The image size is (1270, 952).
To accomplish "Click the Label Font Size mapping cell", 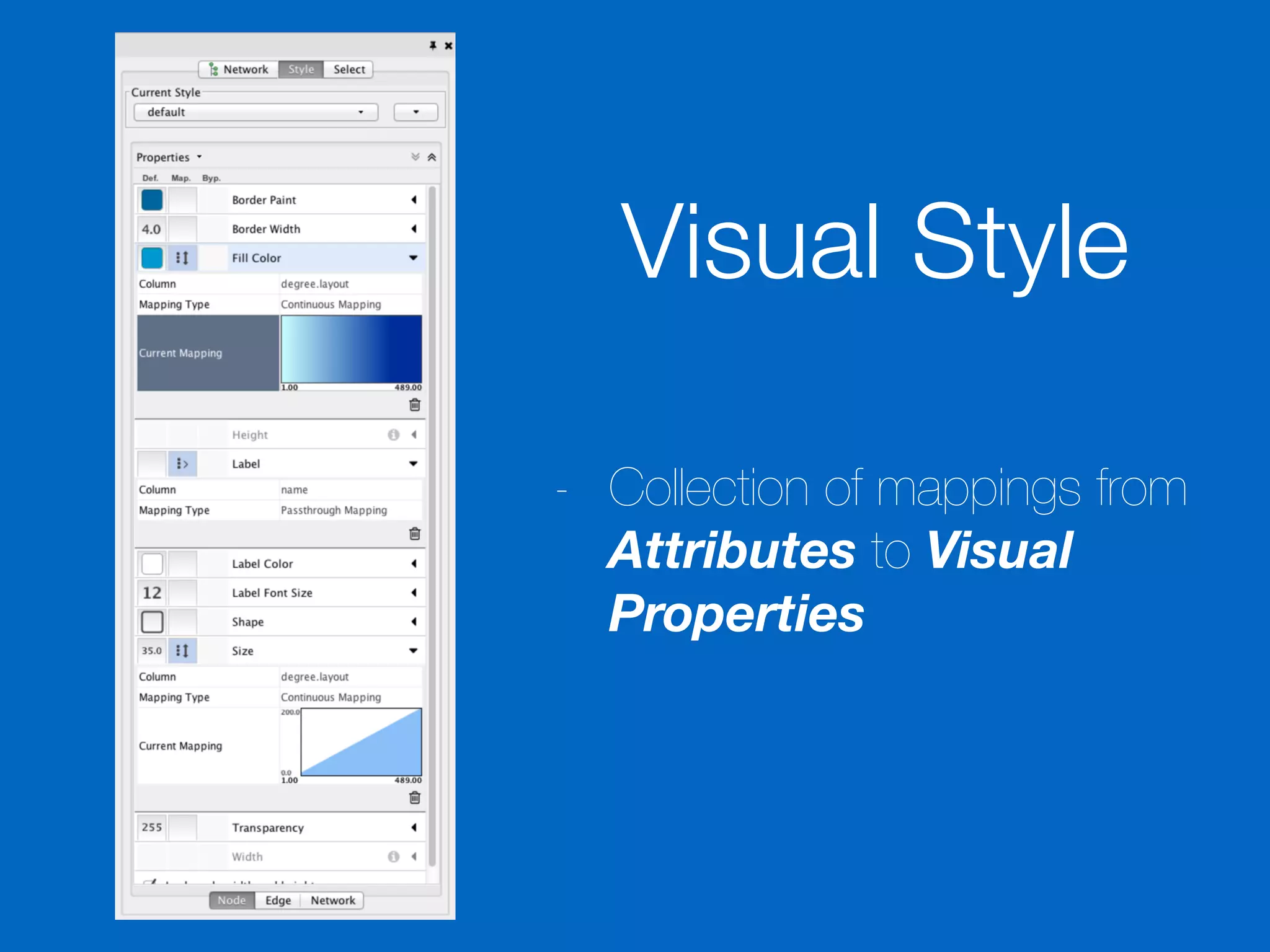I will click(x=183, y=593).
